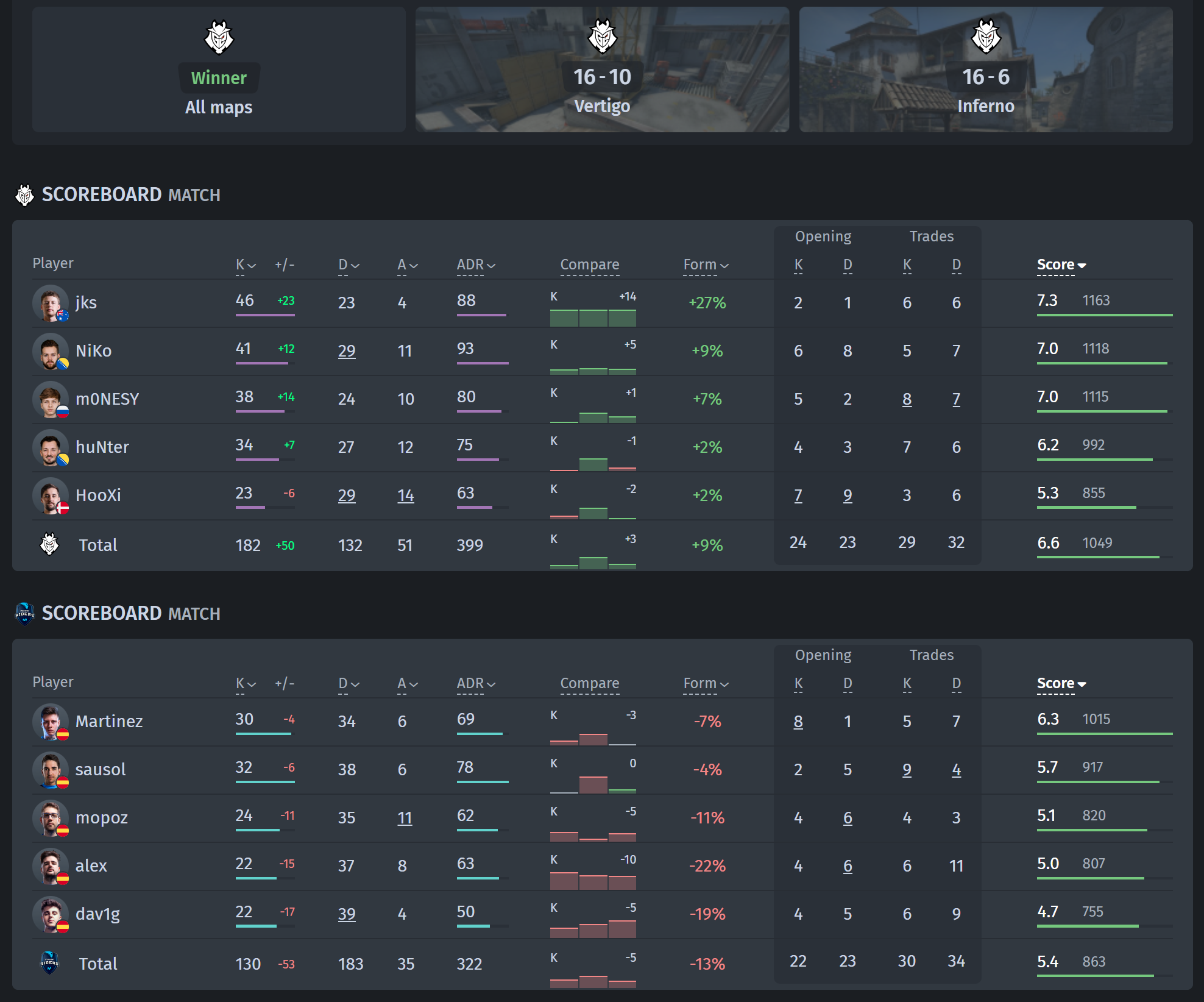Open huNter player name link
Screen dimensions: 1204x1002
pos(102,447)
